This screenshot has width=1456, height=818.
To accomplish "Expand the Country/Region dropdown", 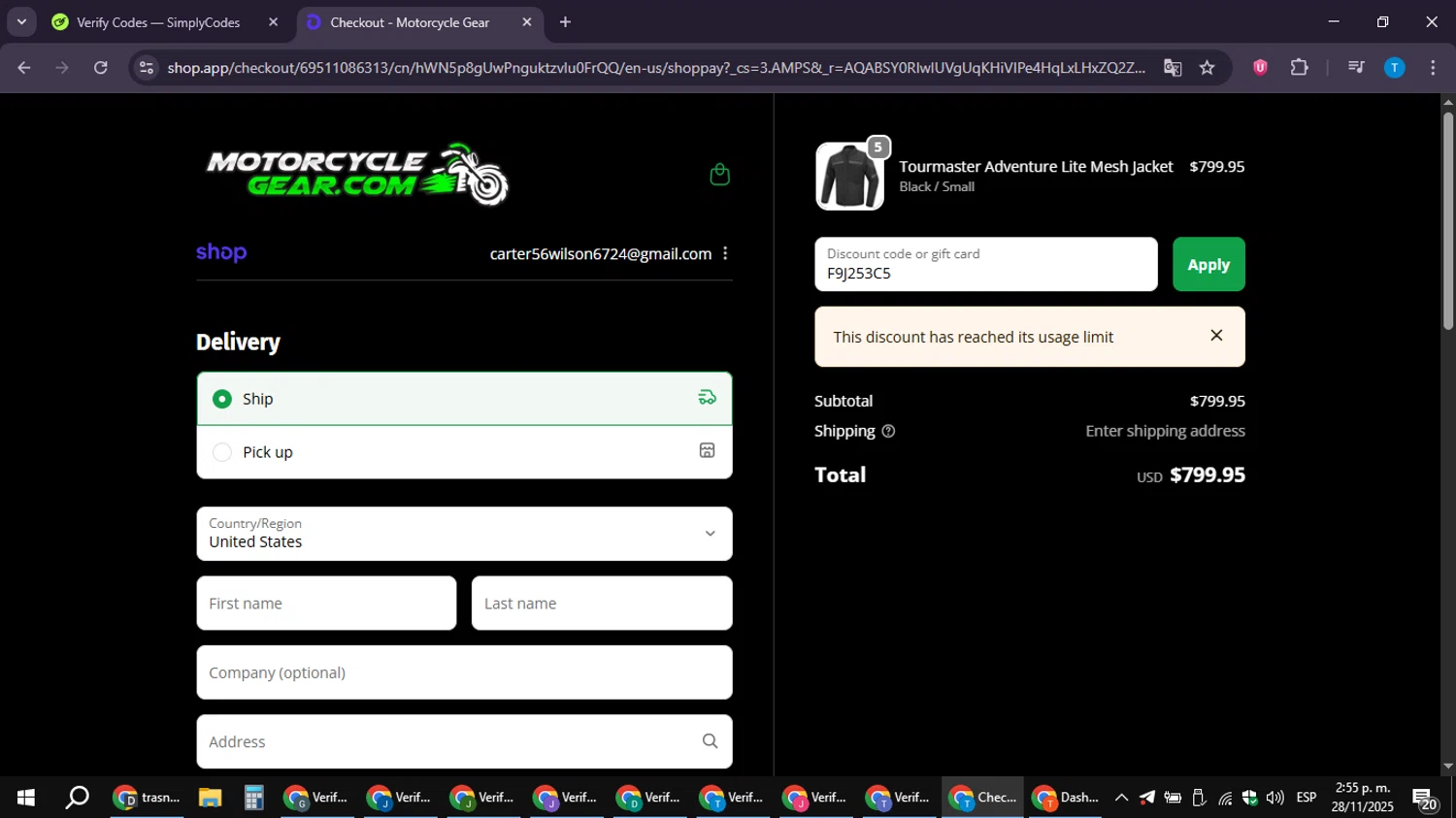I will 464,534.
